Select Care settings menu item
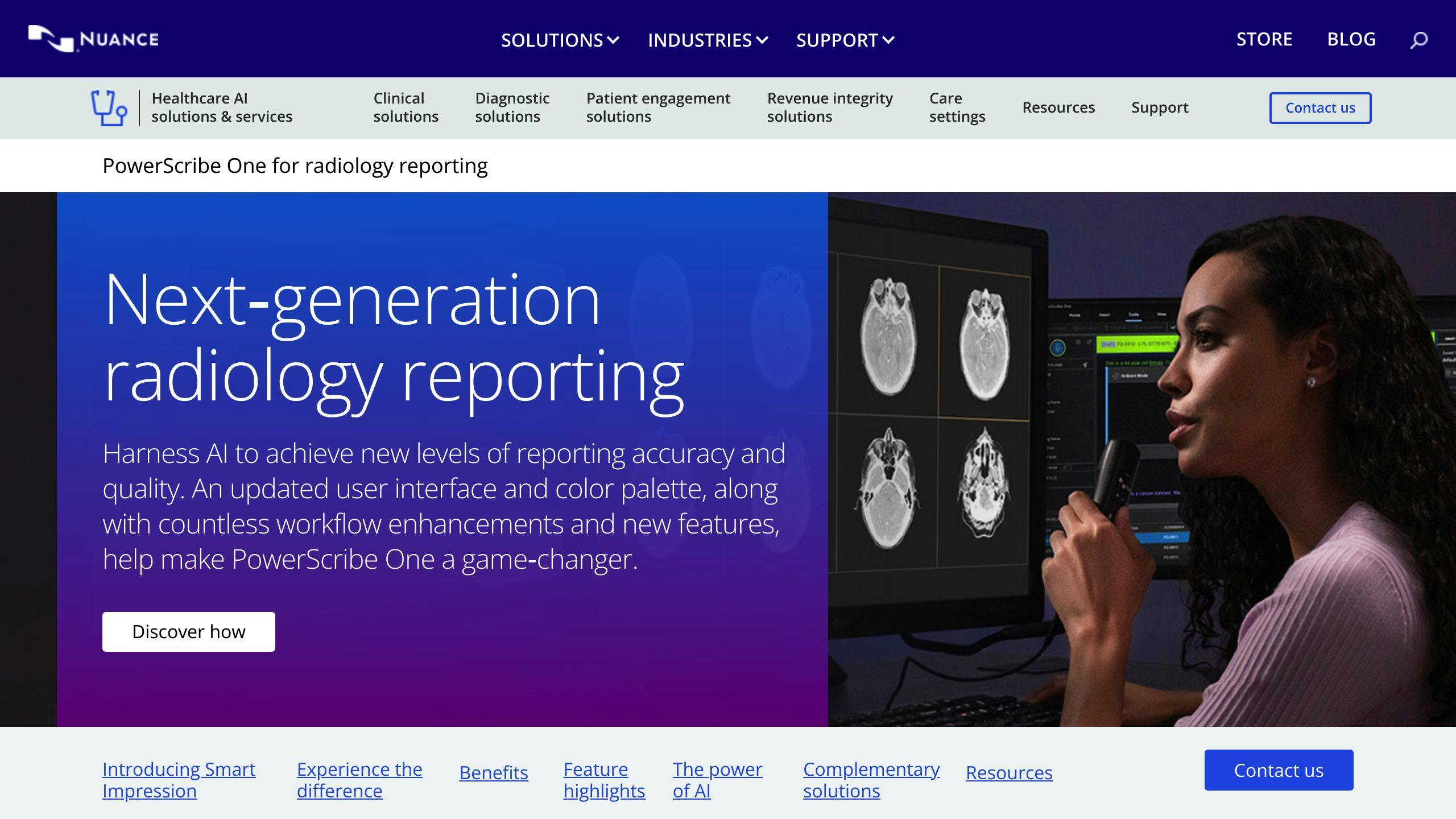The width and height of the screenshot is (1456, 819). [x=957, y=107]
